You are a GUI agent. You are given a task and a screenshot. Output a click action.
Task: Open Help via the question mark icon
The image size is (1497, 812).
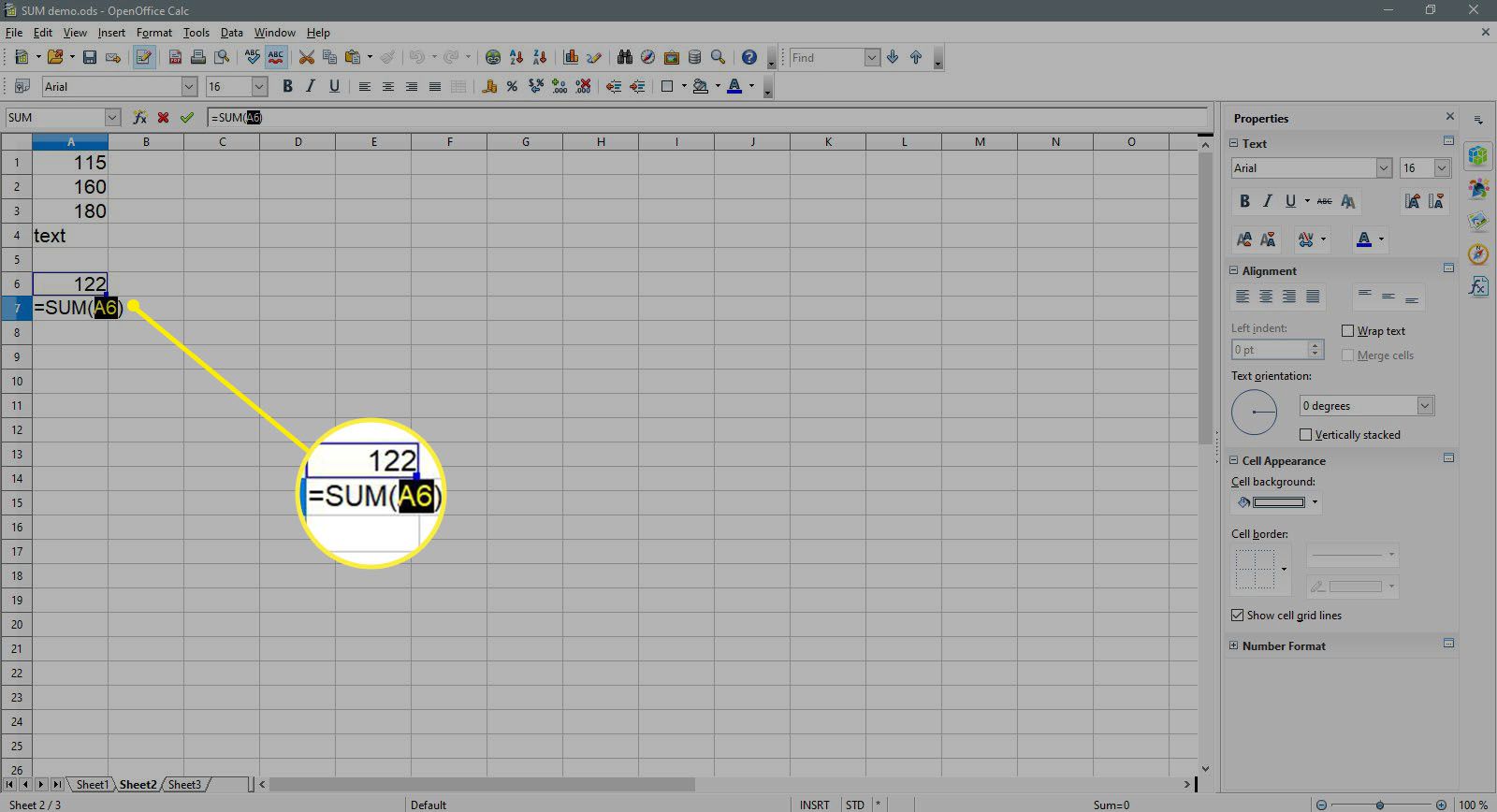748,58
